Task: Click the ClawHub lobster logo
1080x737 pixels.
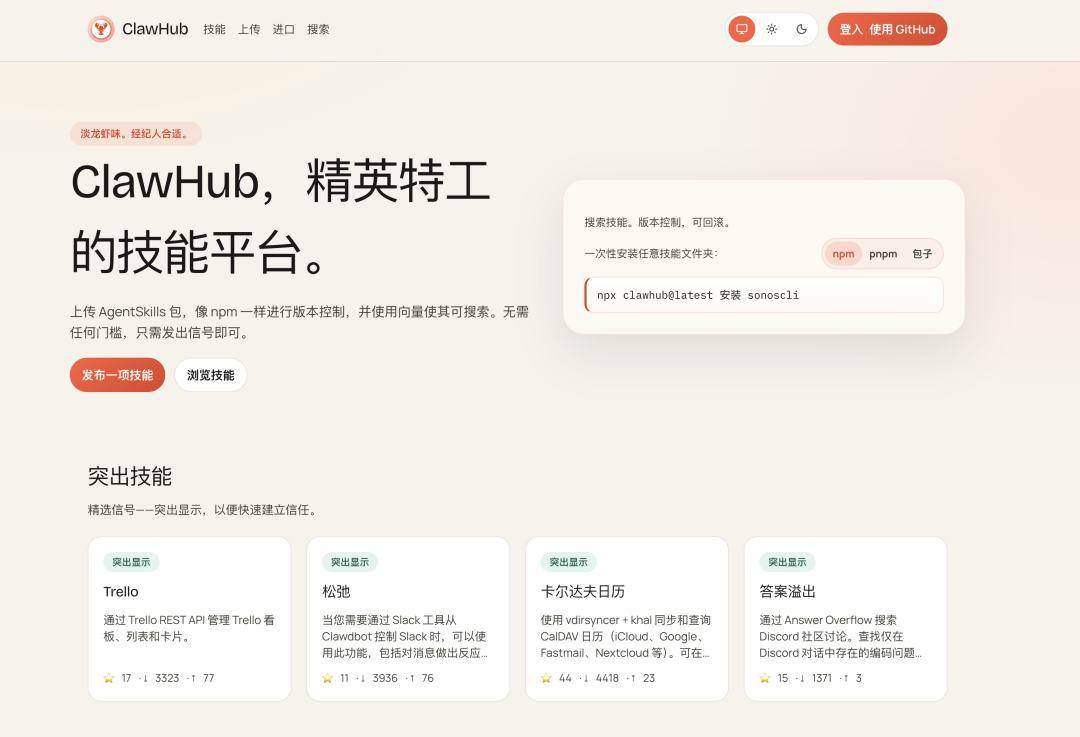Action: (101, 29)
